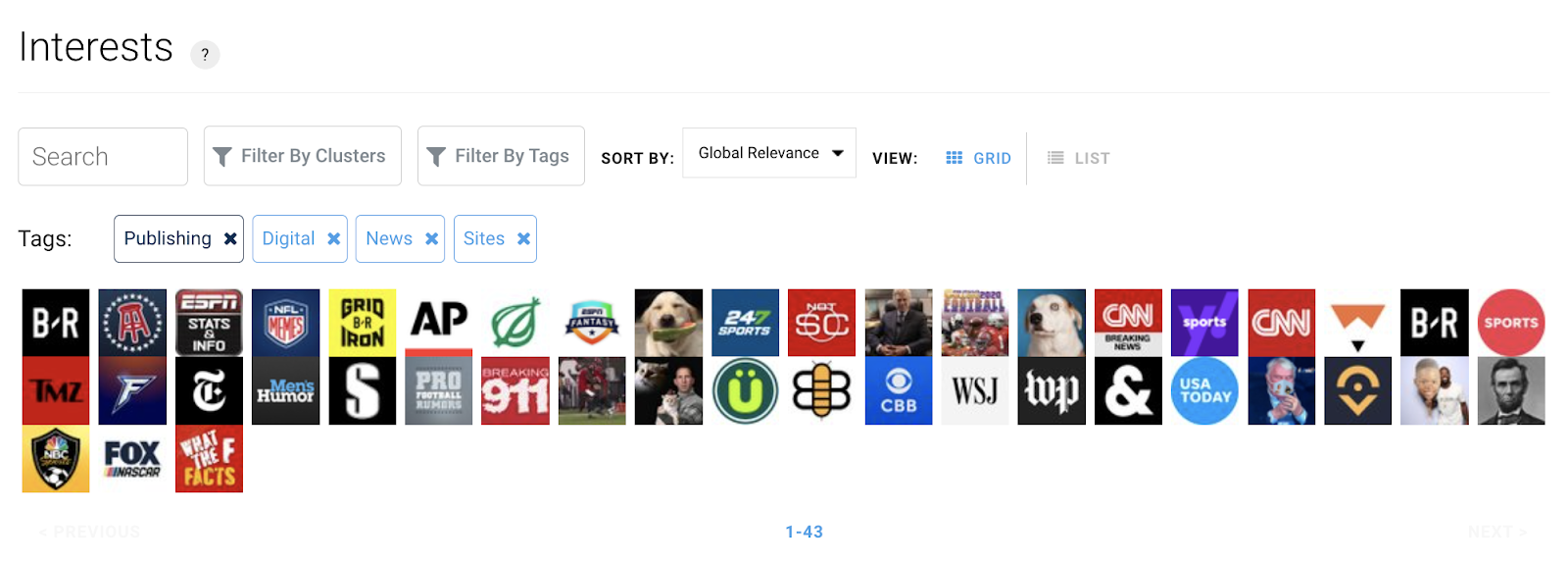Open the Men's Humor tile

285,390
